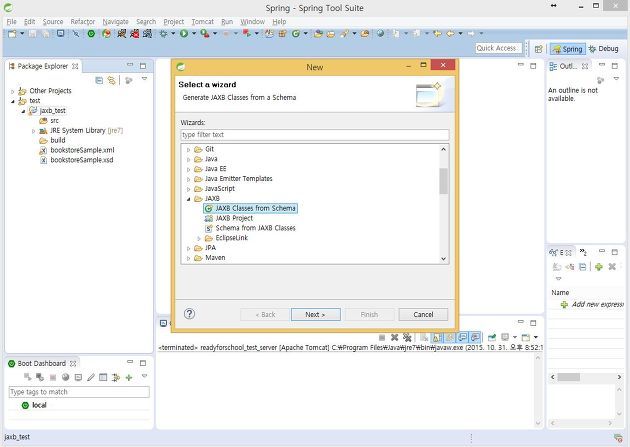Click Boot Dashboard pencil edit icon

point(91,378)
